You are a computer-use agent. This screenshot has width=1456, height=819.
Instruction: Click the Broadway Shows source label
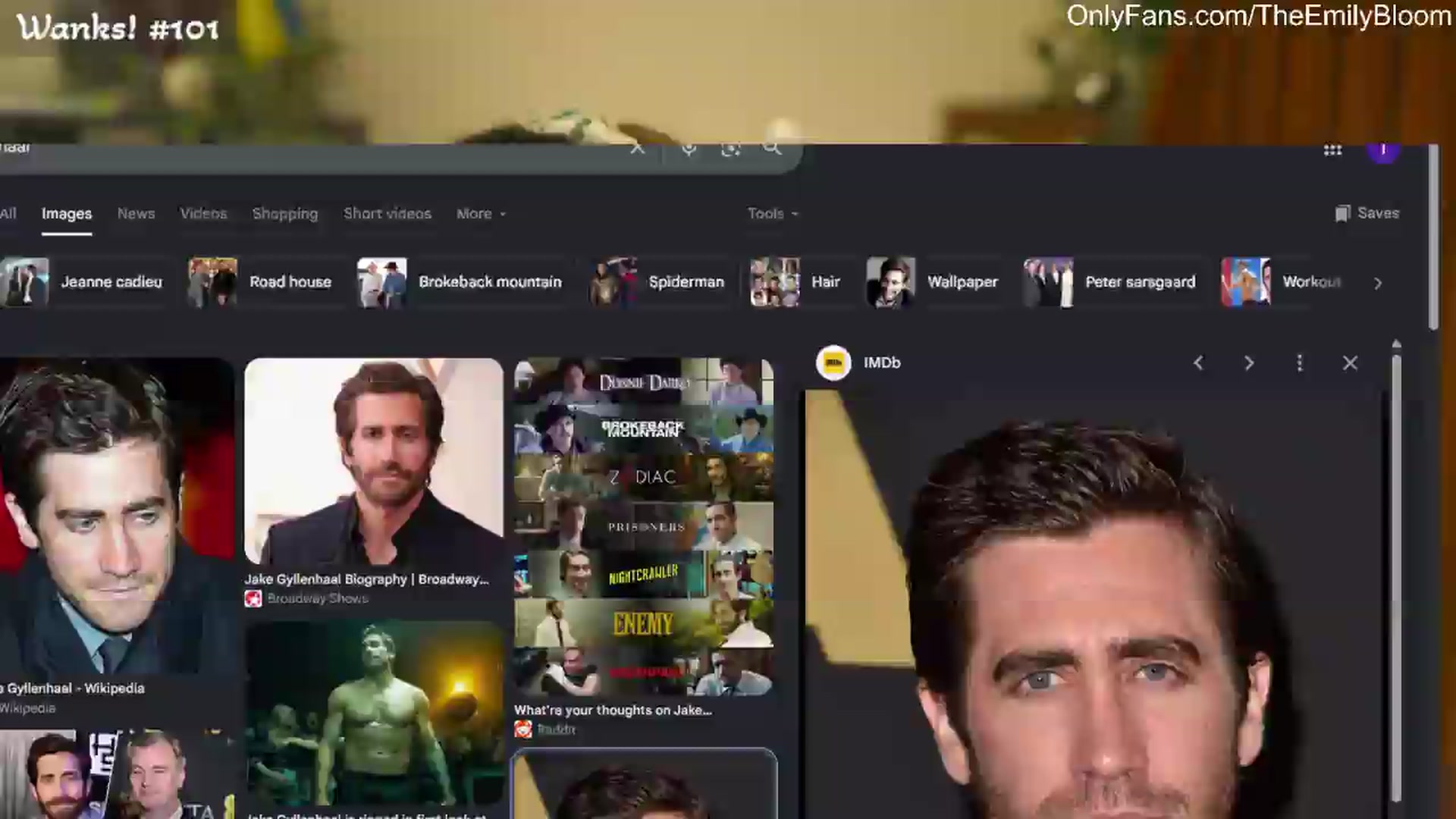coord(317,598)
